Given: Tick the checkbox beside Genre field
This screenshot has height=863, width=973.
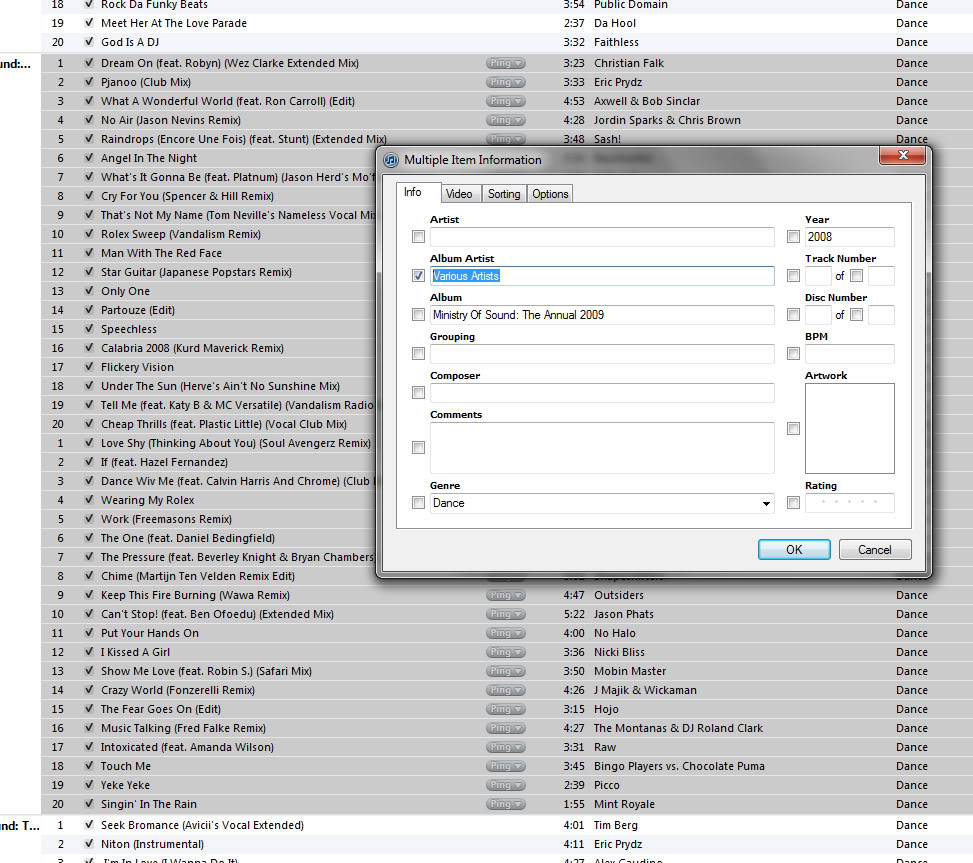Looking at the screenshot, I should (418, 503).
